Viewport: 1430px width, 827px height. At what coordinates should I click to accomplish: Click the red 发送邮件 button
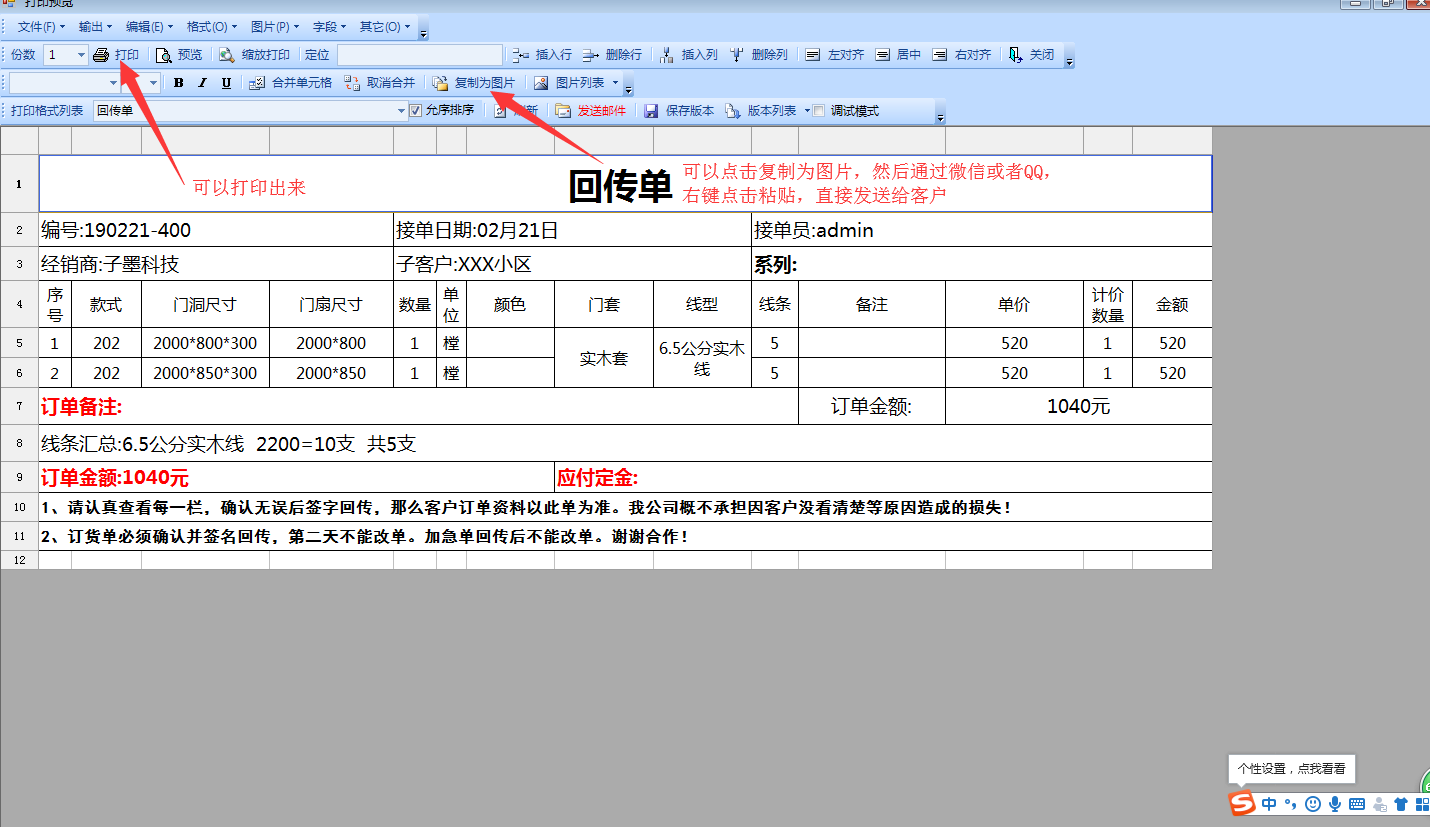coord(601,111)
